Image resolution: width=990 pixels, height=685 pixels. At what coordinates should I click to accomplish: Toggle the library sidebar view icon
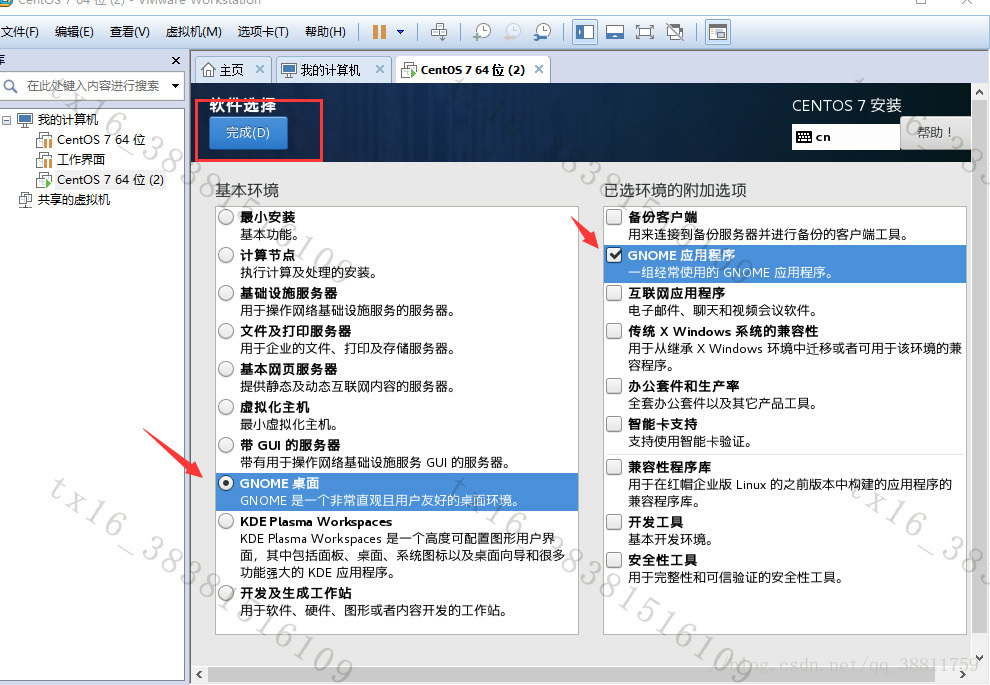tap(585, 32)
